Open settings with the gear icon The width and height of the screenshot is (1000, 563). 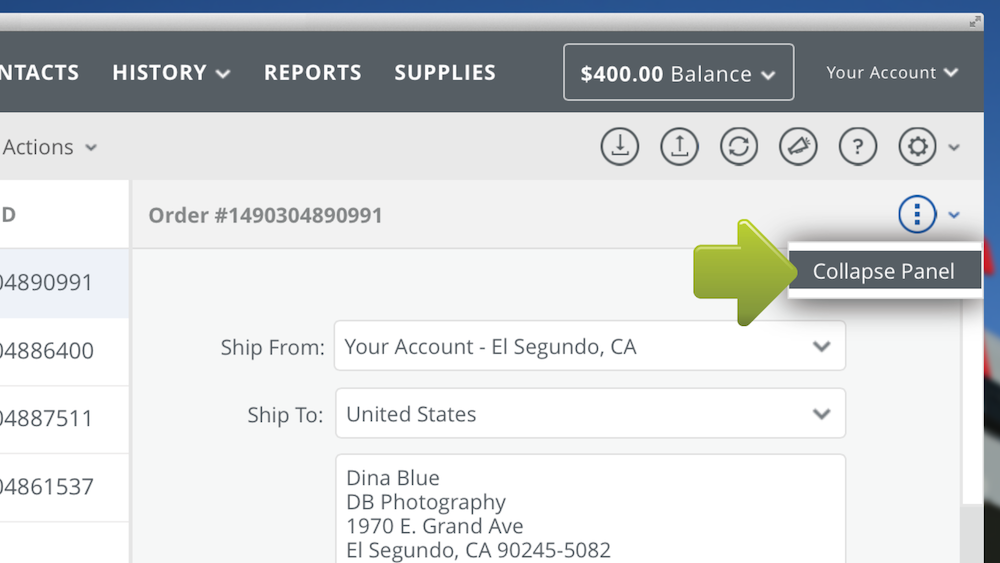pyautogui.click(x=917, y=147)
